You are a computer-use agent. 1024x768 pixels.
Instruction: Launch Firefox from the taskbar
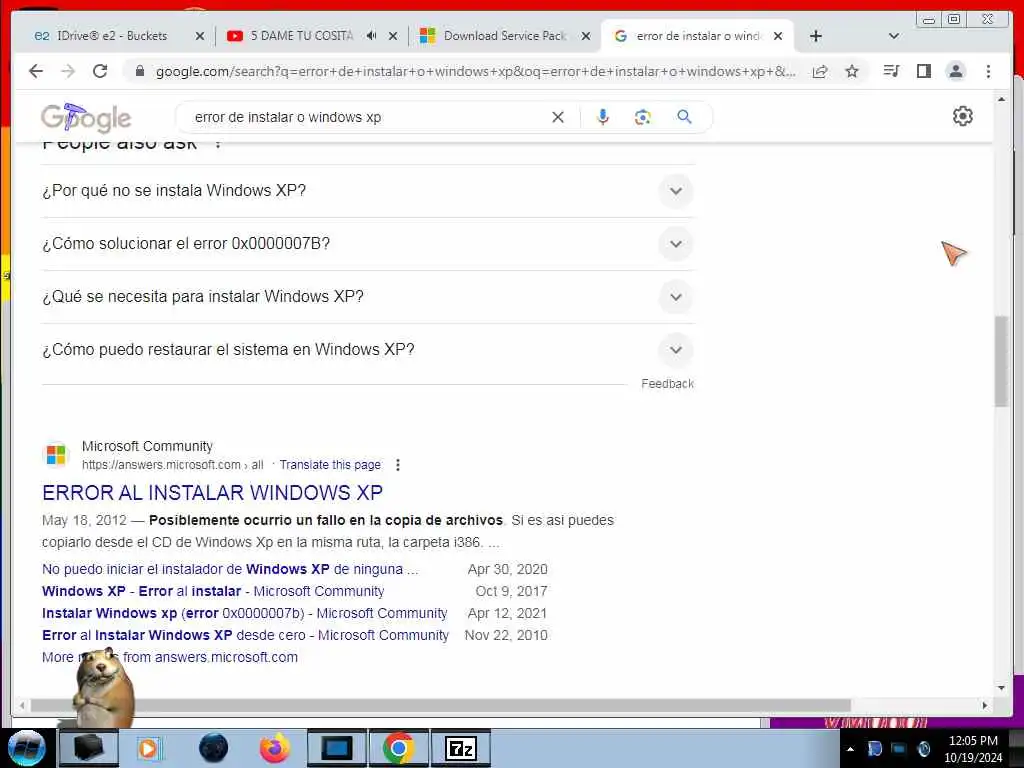(275, 748)
